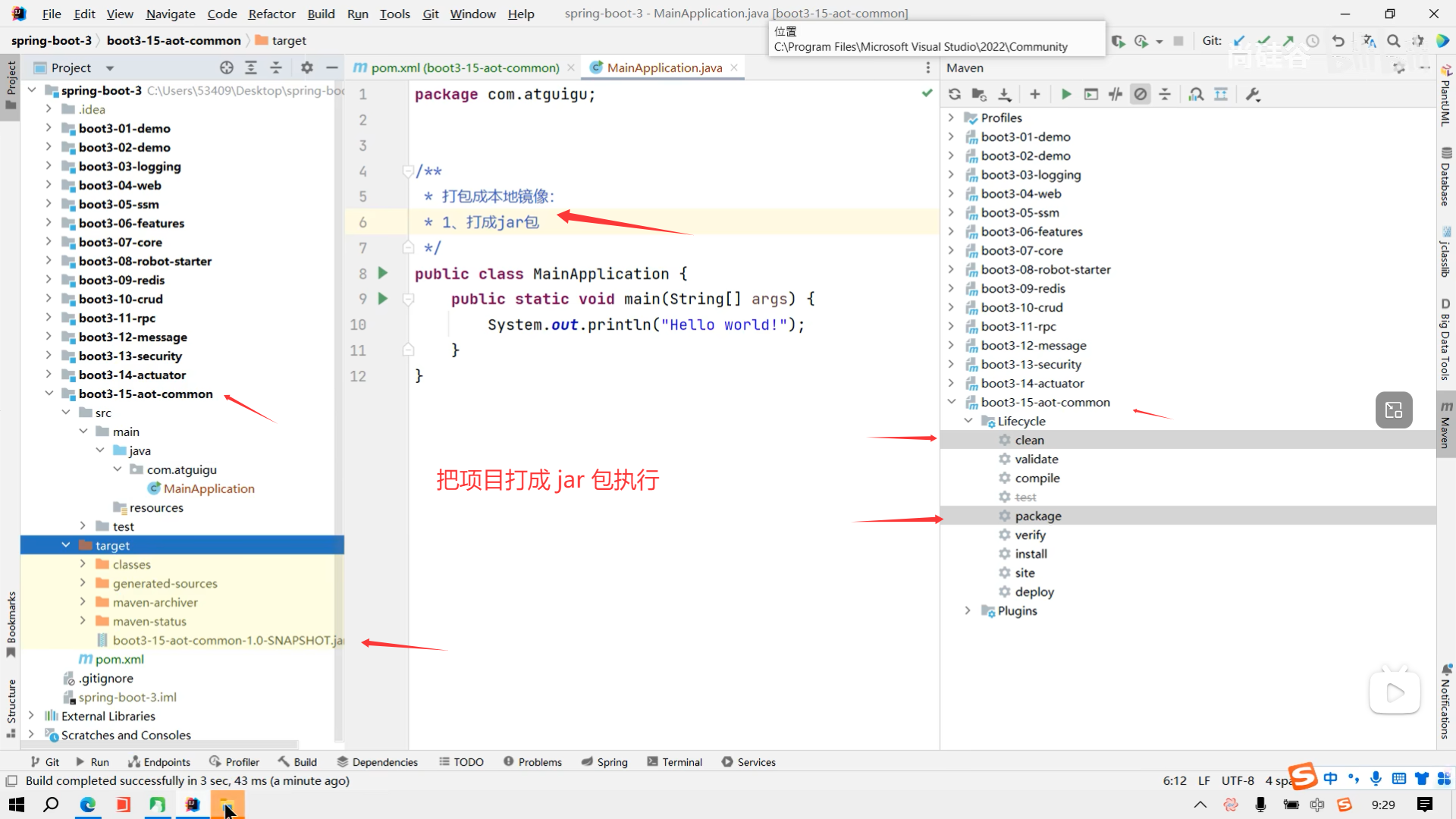Run Maven package lifecycle goal
1456x819 pixels.
(1037, 516)
